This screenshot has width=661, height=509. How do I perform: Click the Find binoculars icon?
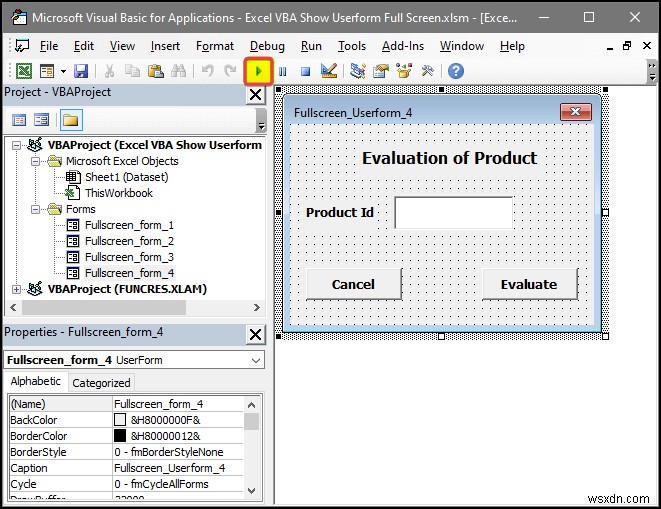click(x=178, y=71)
